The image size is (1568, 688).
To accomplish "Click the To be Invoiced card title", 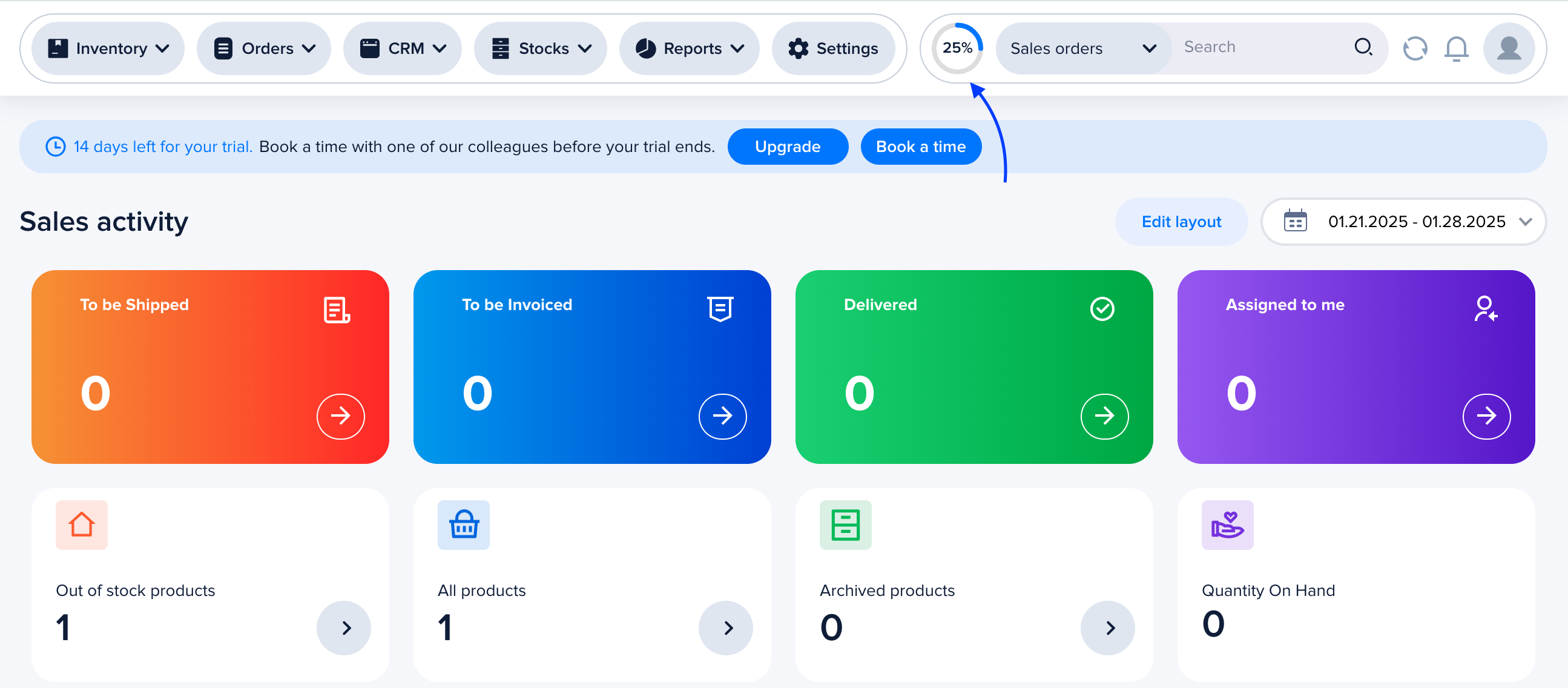I will [517, 305].
